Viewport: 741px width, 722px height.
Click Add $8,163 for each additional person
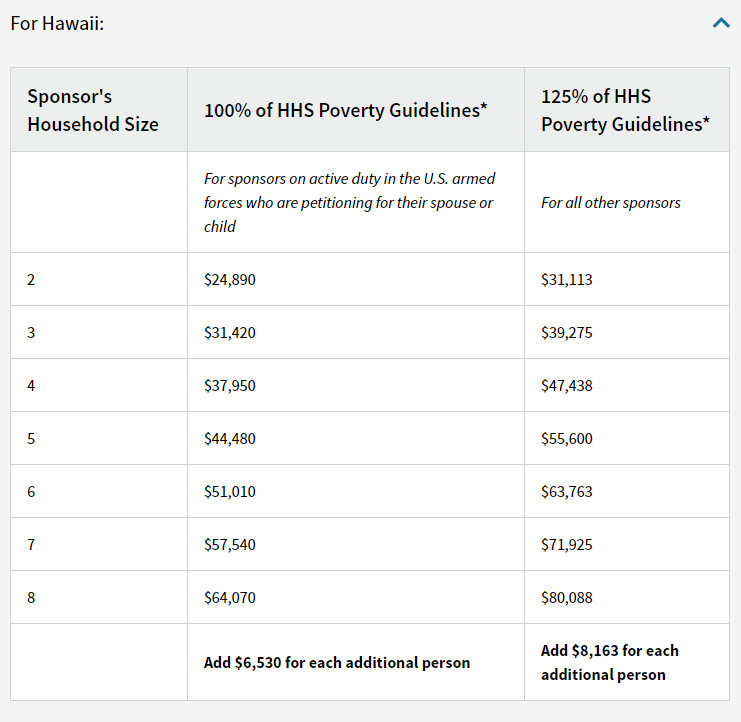(x=610, y=662)
